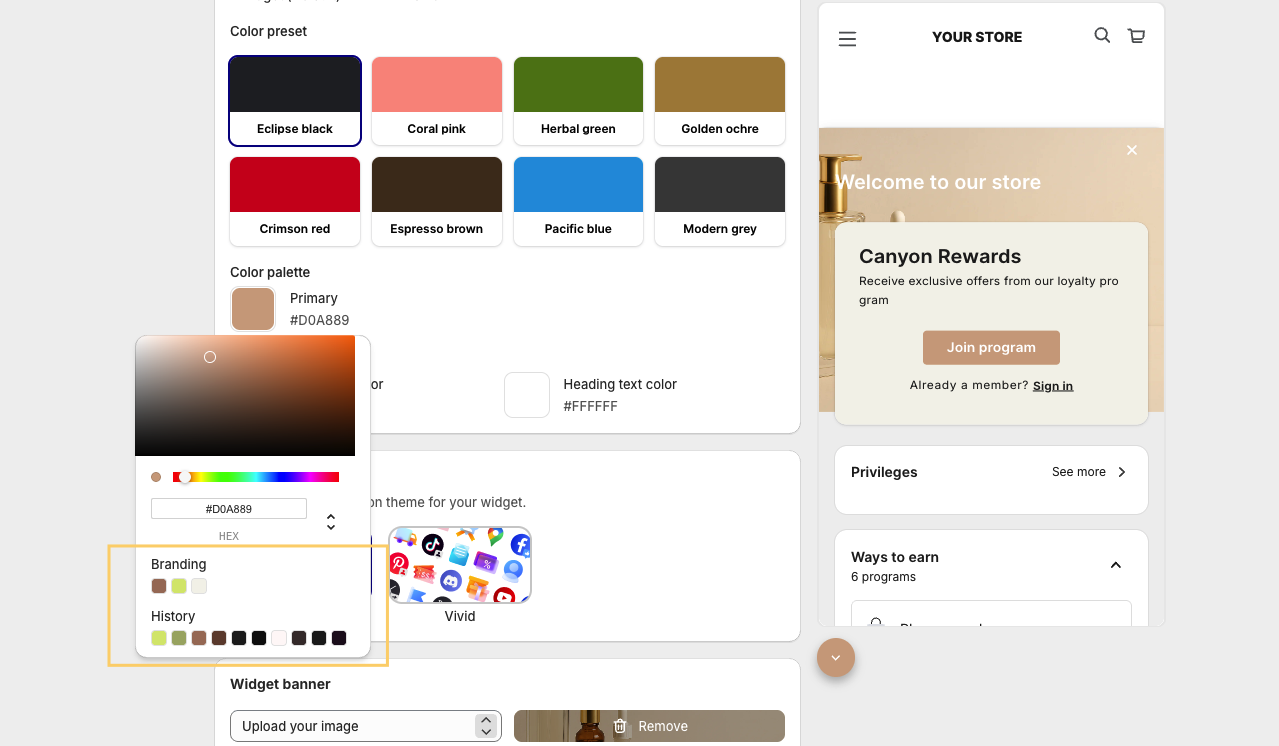Choose the Coral pink color preset

(437, 100)
